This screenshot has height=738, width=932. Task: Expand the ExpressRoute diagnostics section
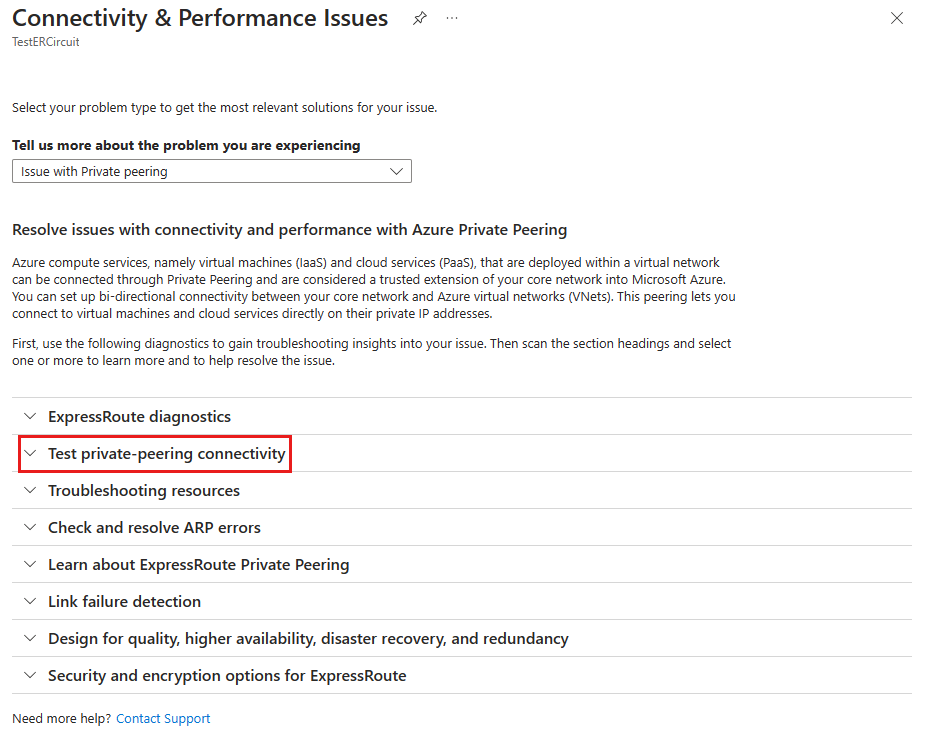(139, 416)
